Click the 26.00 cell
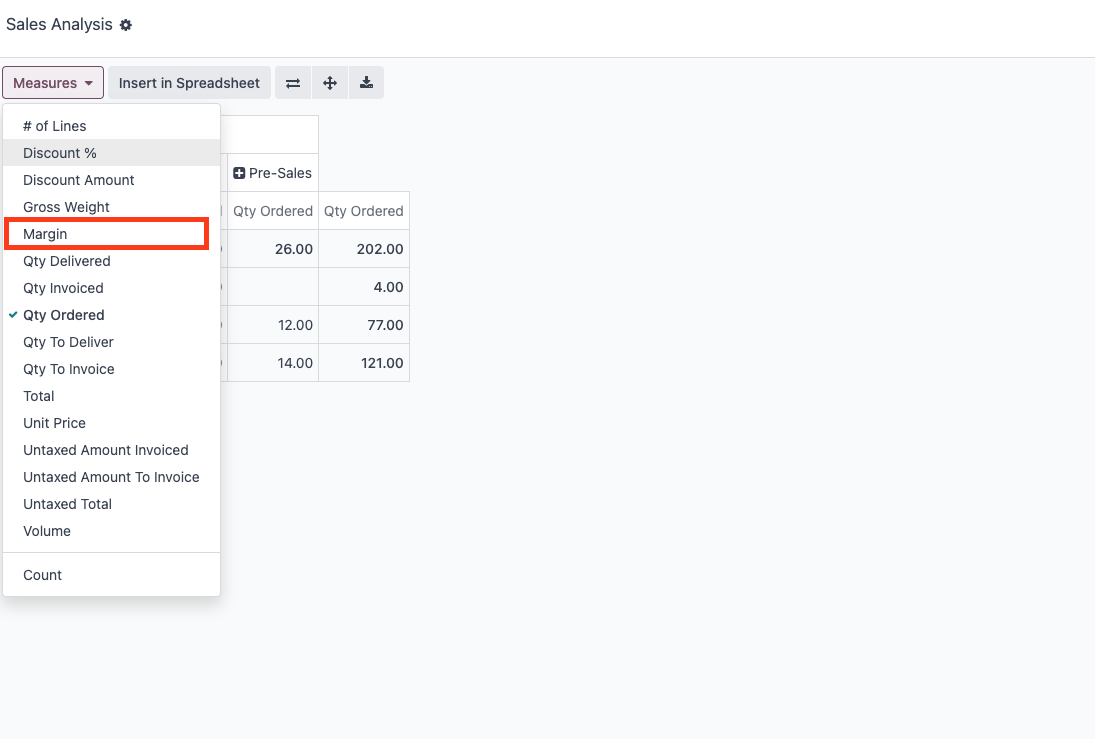This screenshot has width=1095, height=739. [x=273, y=249]
